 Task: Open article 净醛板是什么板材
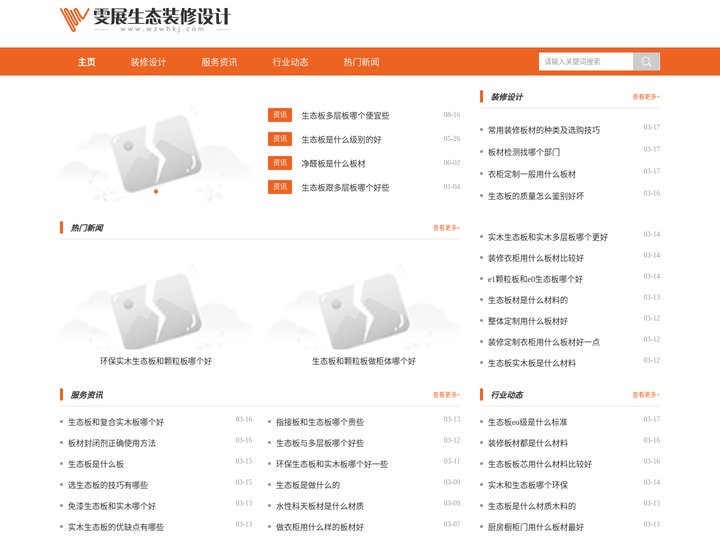point(333,163)
